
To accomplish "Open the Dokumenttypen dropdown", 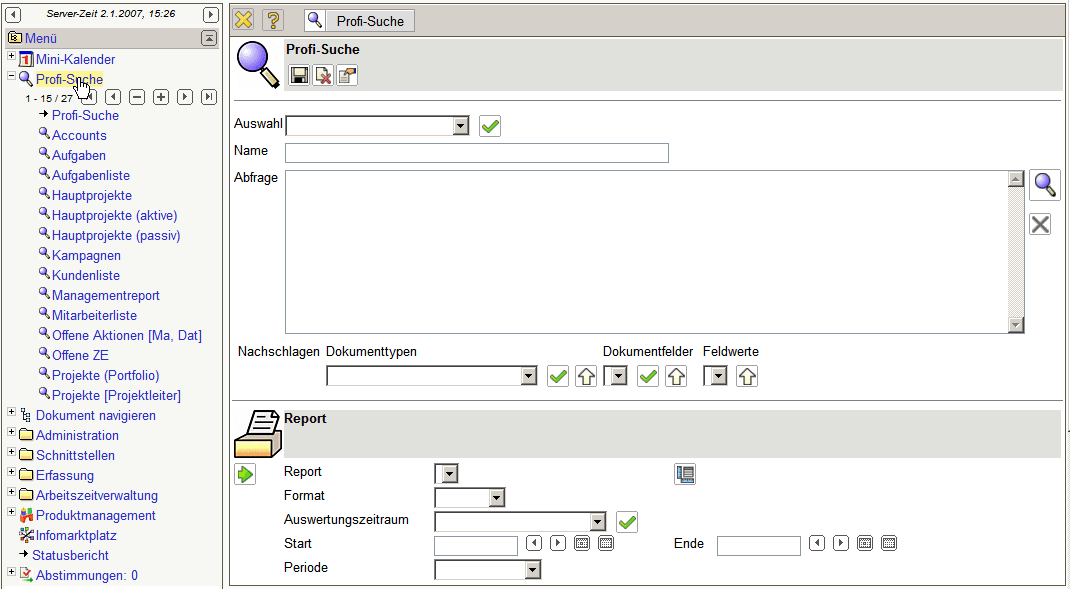I will click(x=529, y=376).
